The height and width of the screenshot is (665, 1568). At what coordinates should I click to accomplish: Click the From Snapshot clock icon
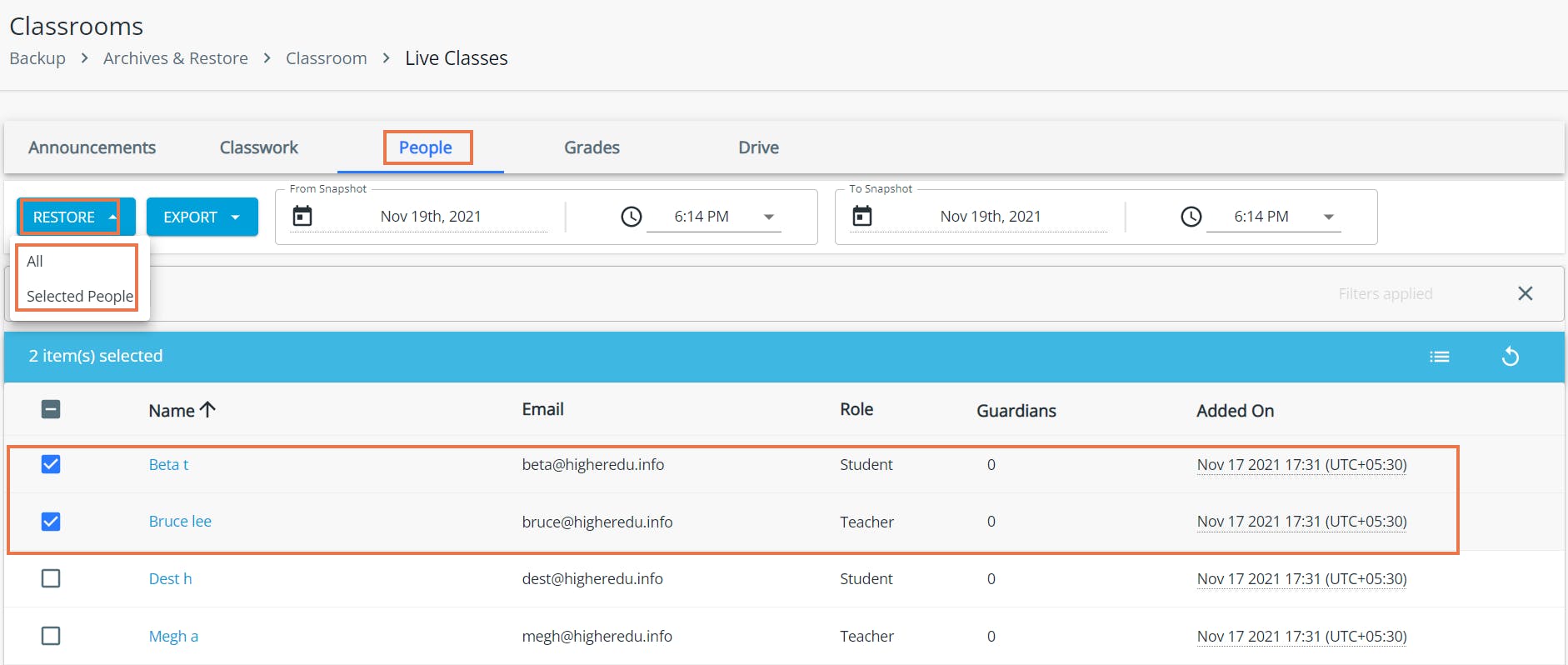coord(632,217)
